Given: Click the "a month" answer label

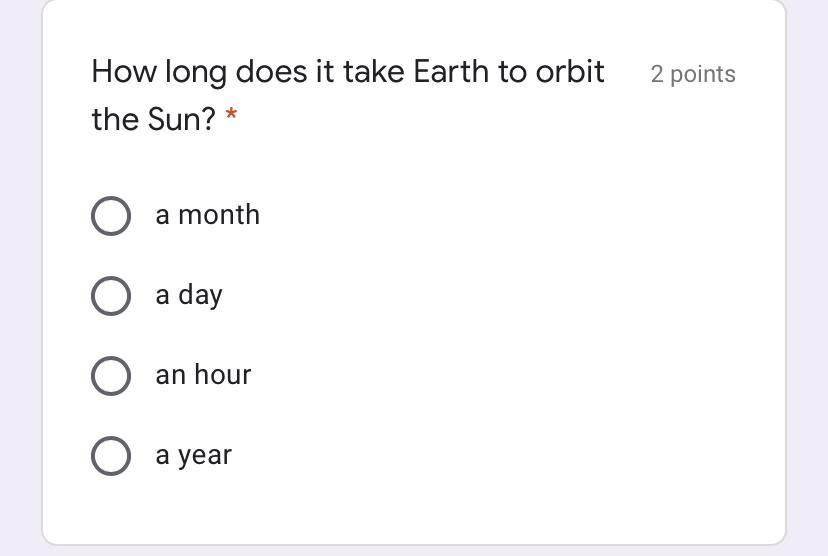Looking at the screenshot, I should (x=207, y=215).
